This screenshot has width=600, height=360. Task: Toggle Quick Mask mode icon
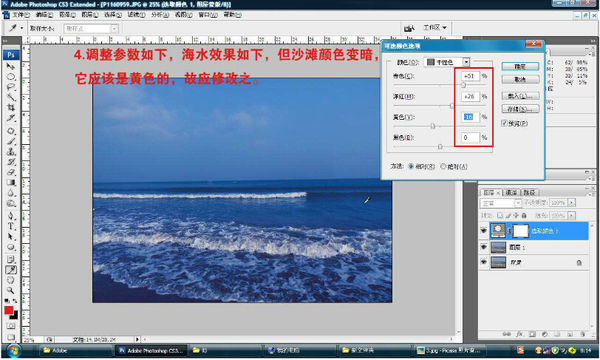[x=11, y=326]
